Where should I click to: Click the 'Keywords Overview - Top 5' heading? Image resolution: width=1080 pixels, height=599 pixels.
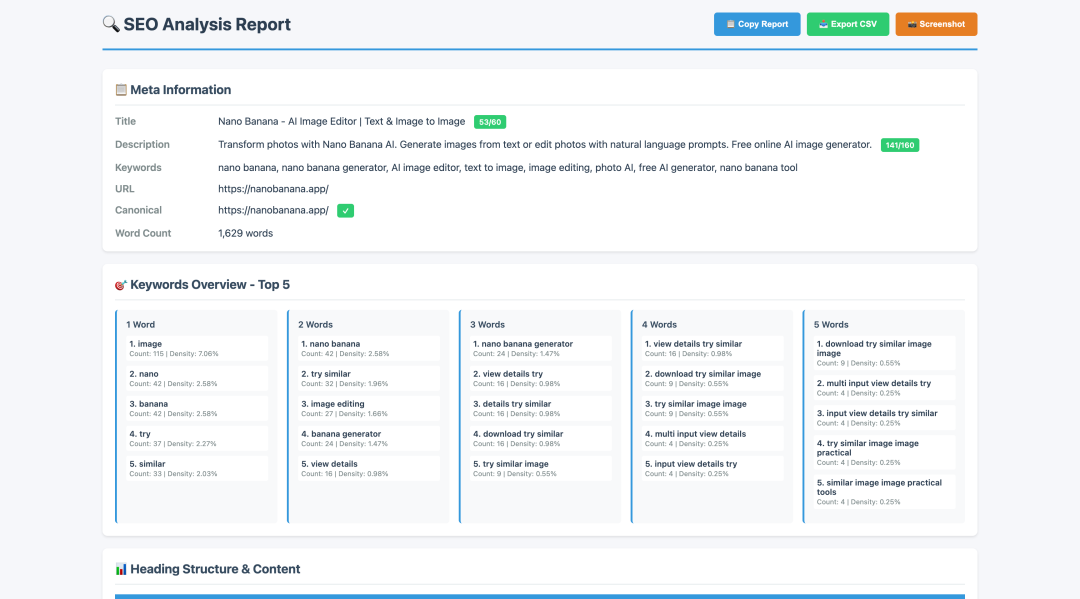(210, 285)
